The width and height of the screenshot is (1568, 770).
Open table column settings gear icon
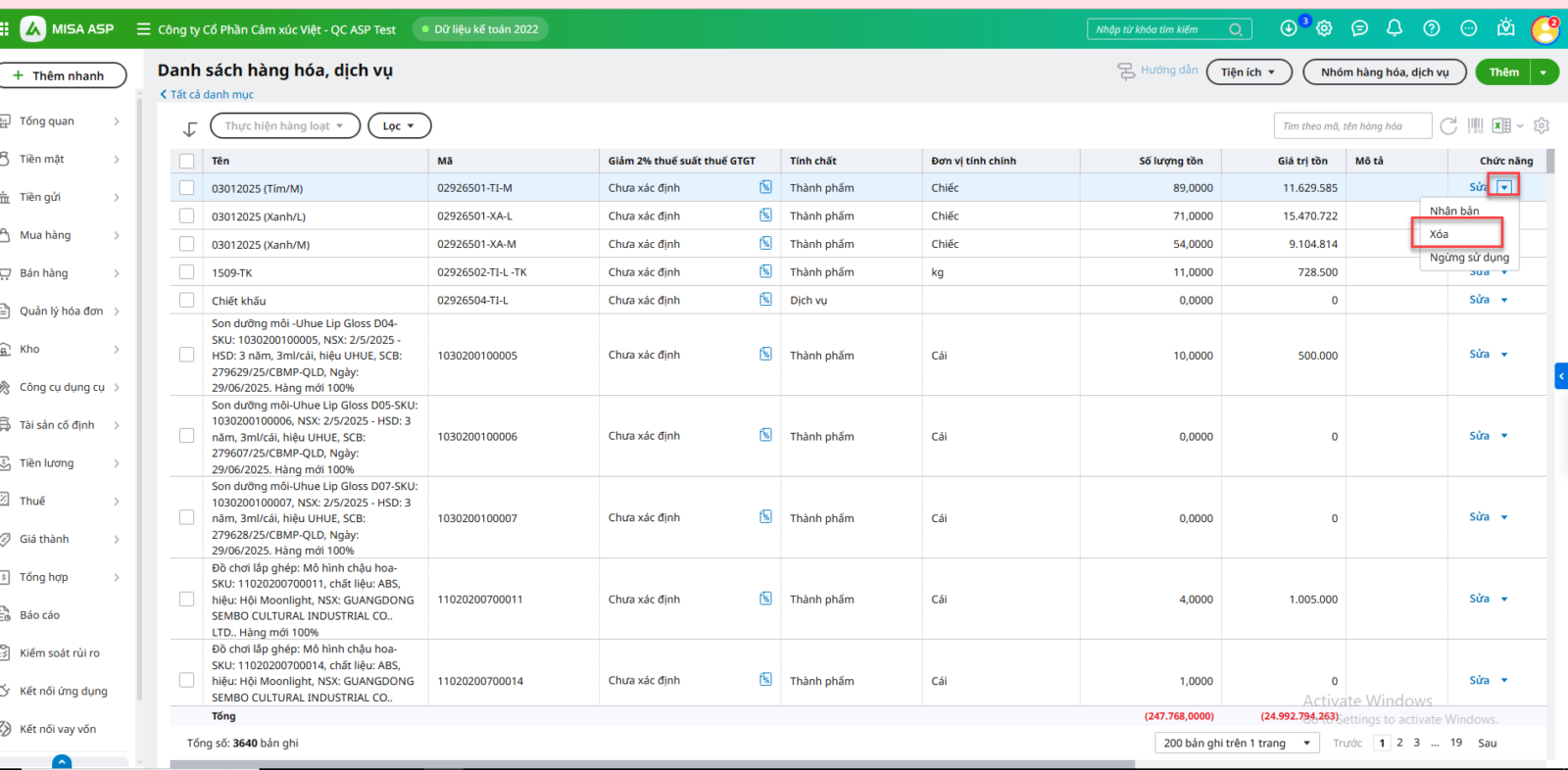coord(1542,125)
